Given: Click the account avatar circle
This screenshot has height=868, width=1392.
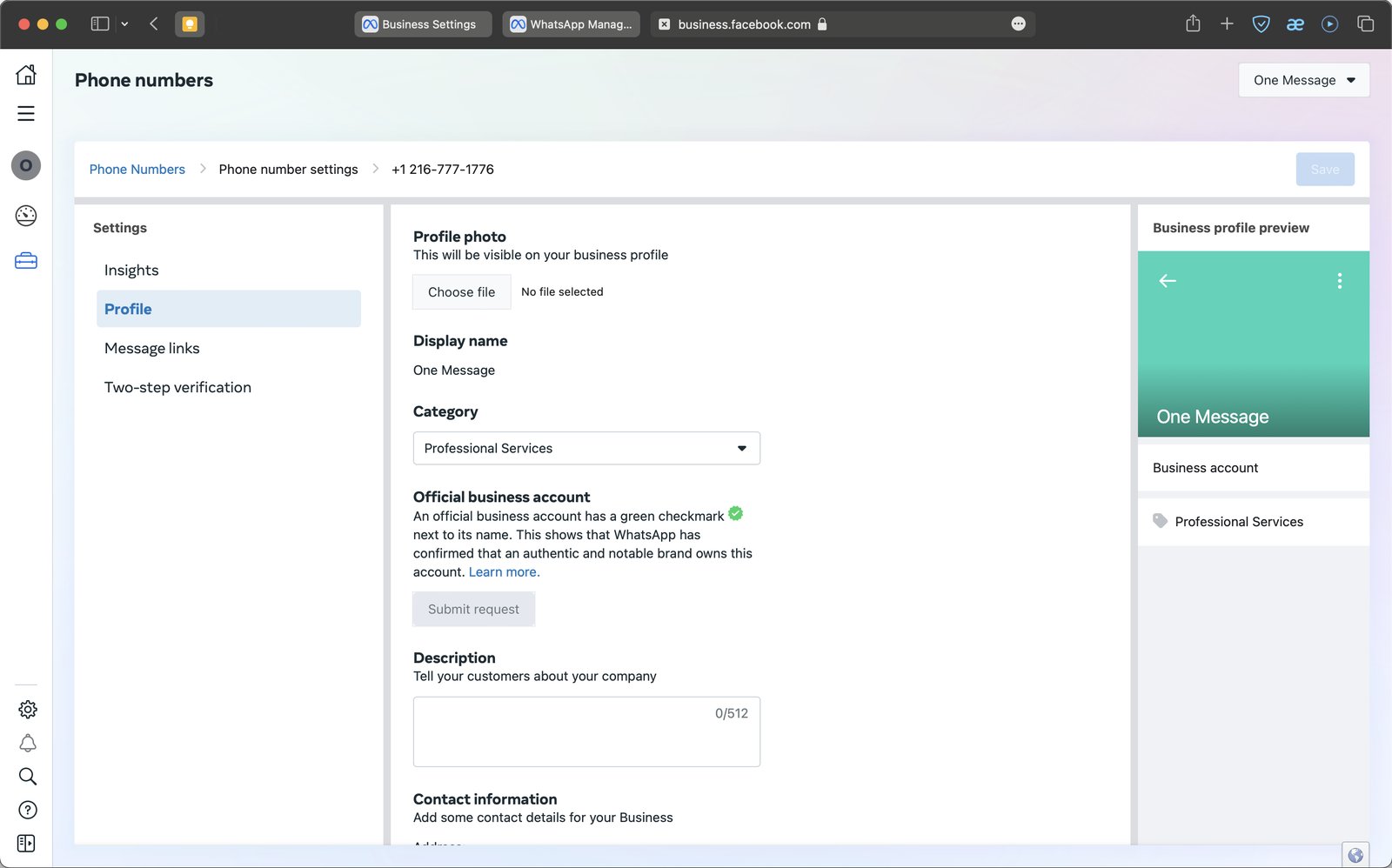Looking at the screenshot, I should click(x=26, y=165).
